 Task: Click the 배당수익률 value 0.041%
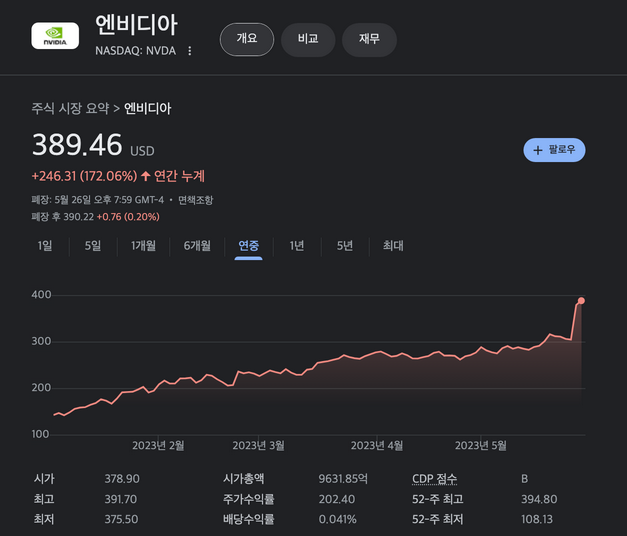point(337,519)
